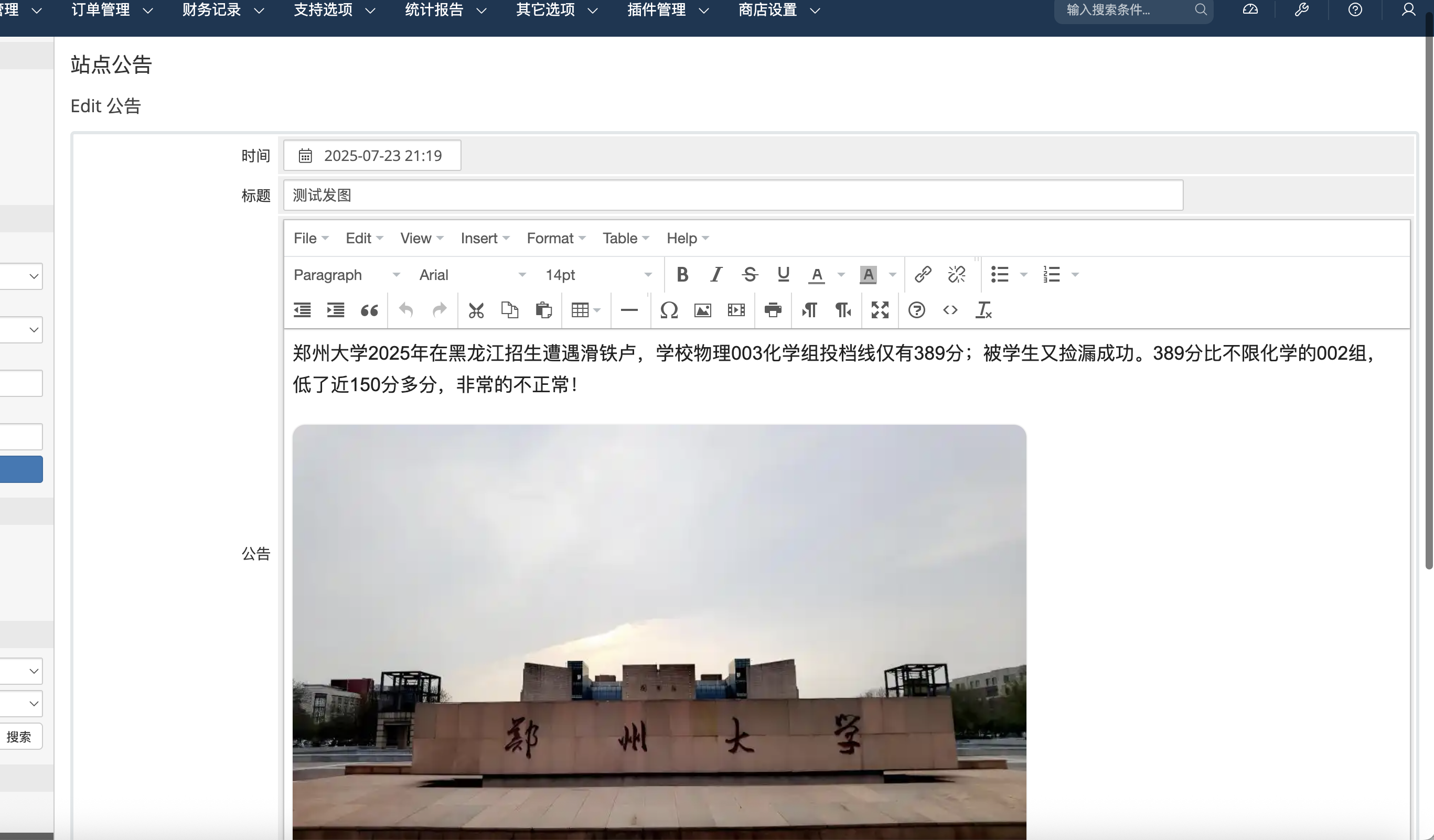Toggle fullscreen editor mode

(x=880, y=310)
